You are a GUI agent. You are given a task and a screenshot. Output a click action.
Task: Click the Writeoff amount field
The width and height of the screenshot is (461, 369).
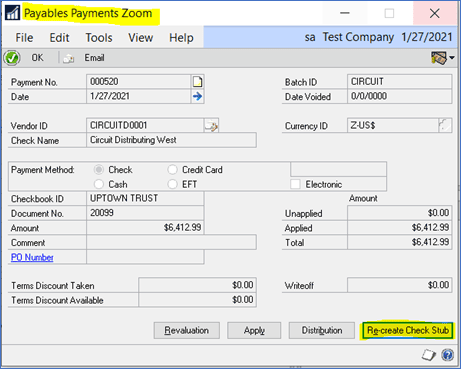tap(400, 285)
